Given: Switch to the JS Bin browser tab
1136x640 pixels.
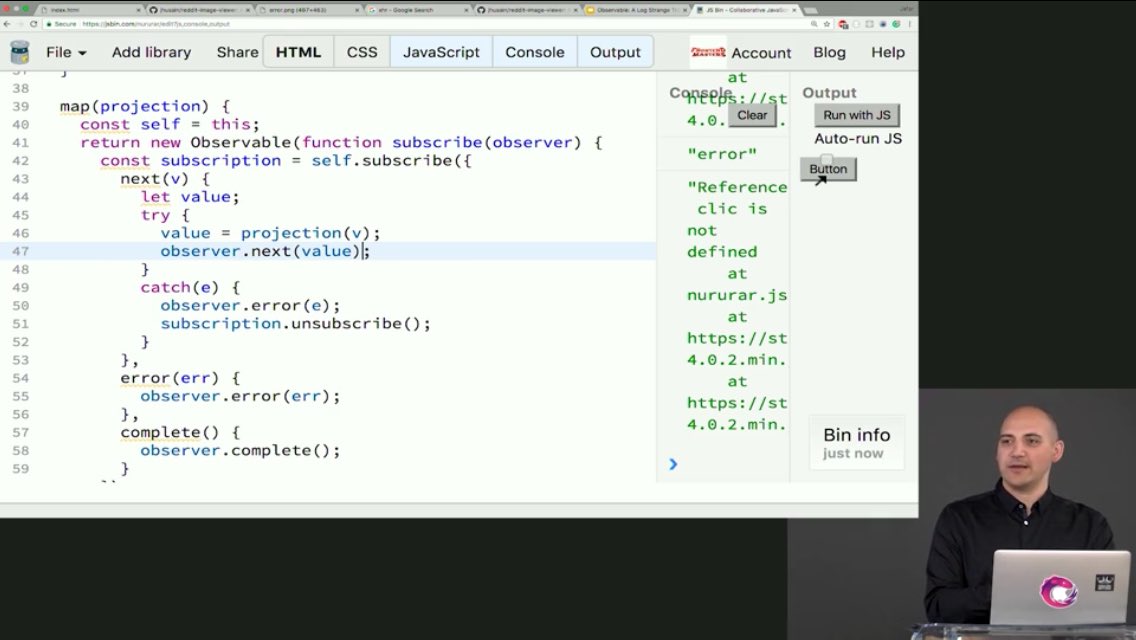Looking at the screenshot, I should click(746, 10).
